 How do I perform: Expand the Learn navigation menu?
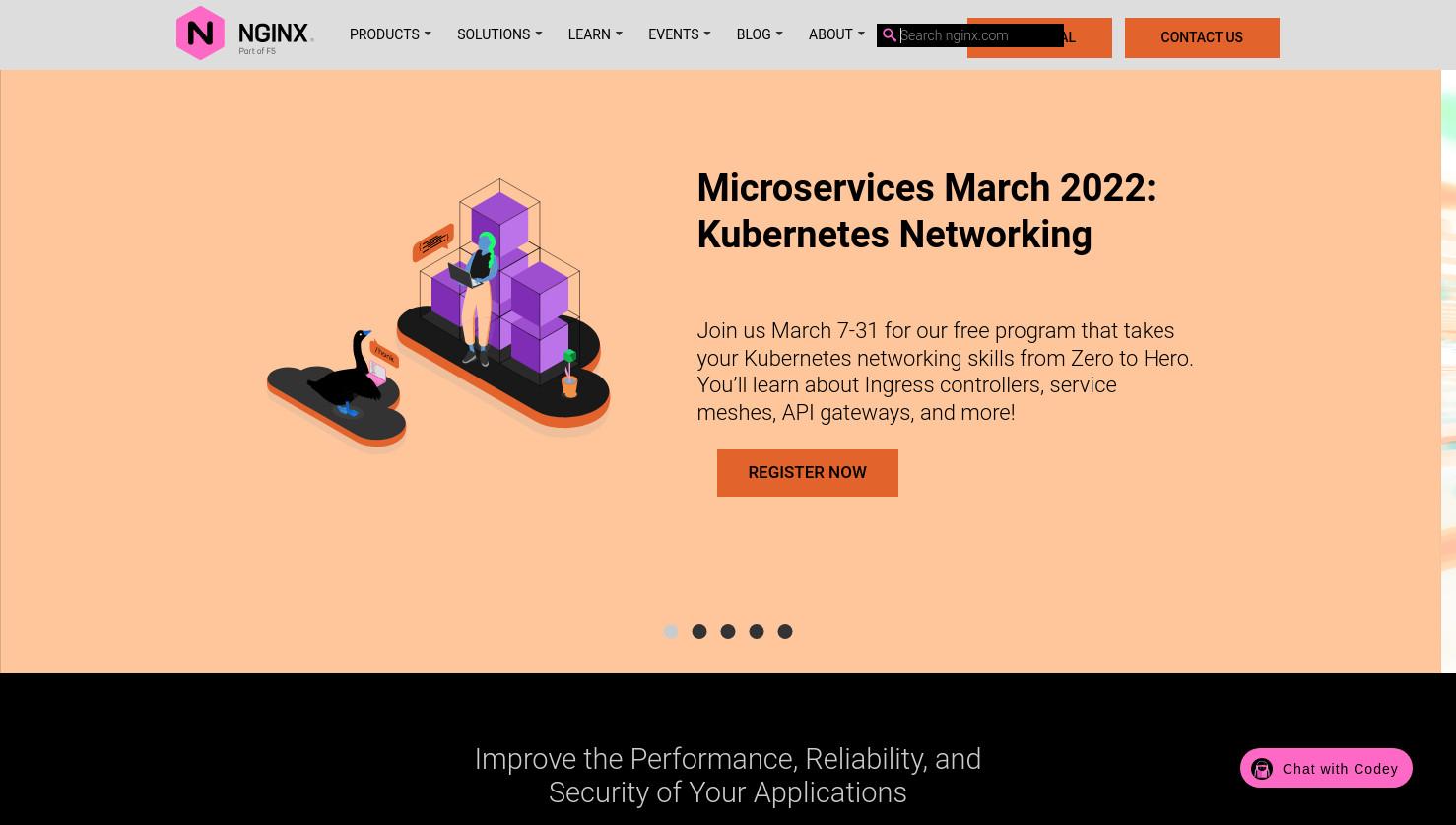pyautogui.click(x=595, y=34)
